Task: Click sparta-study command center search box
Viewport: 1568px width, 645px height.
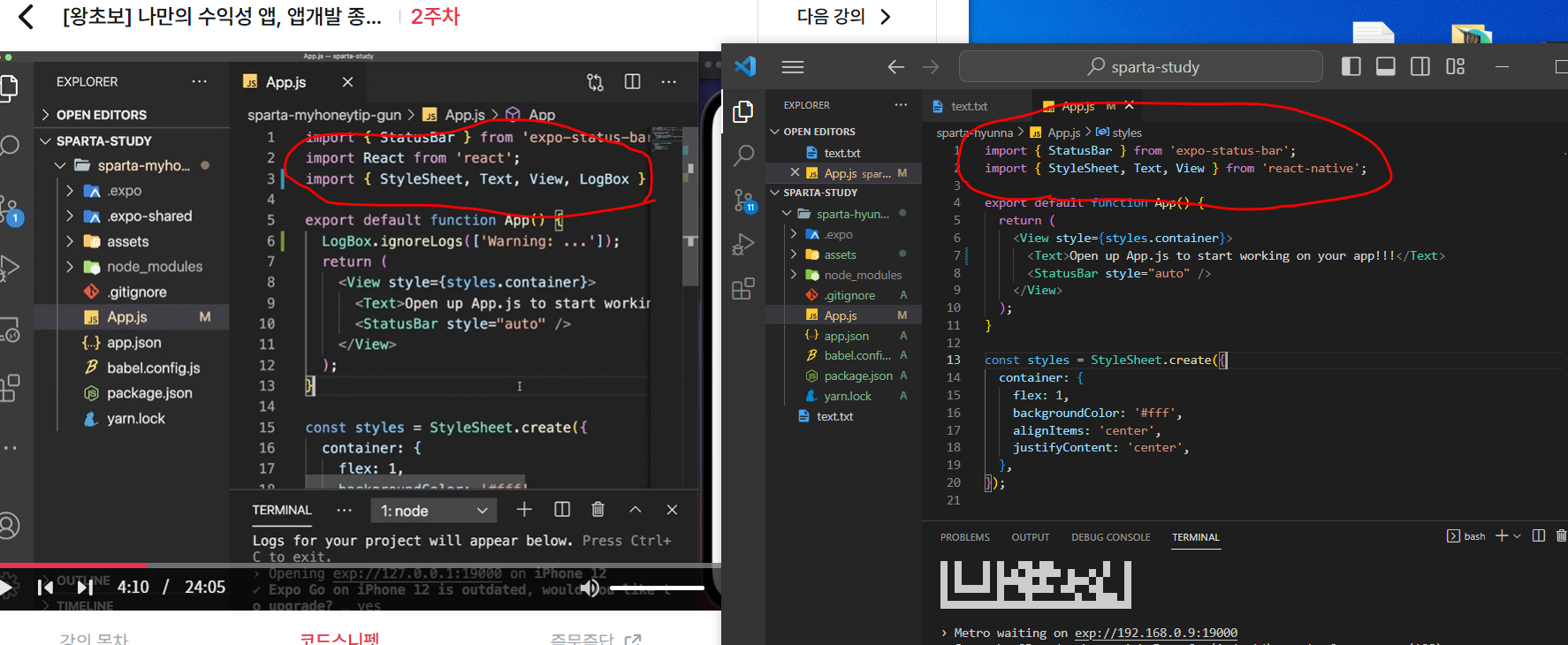Action: pos(1141,67)
